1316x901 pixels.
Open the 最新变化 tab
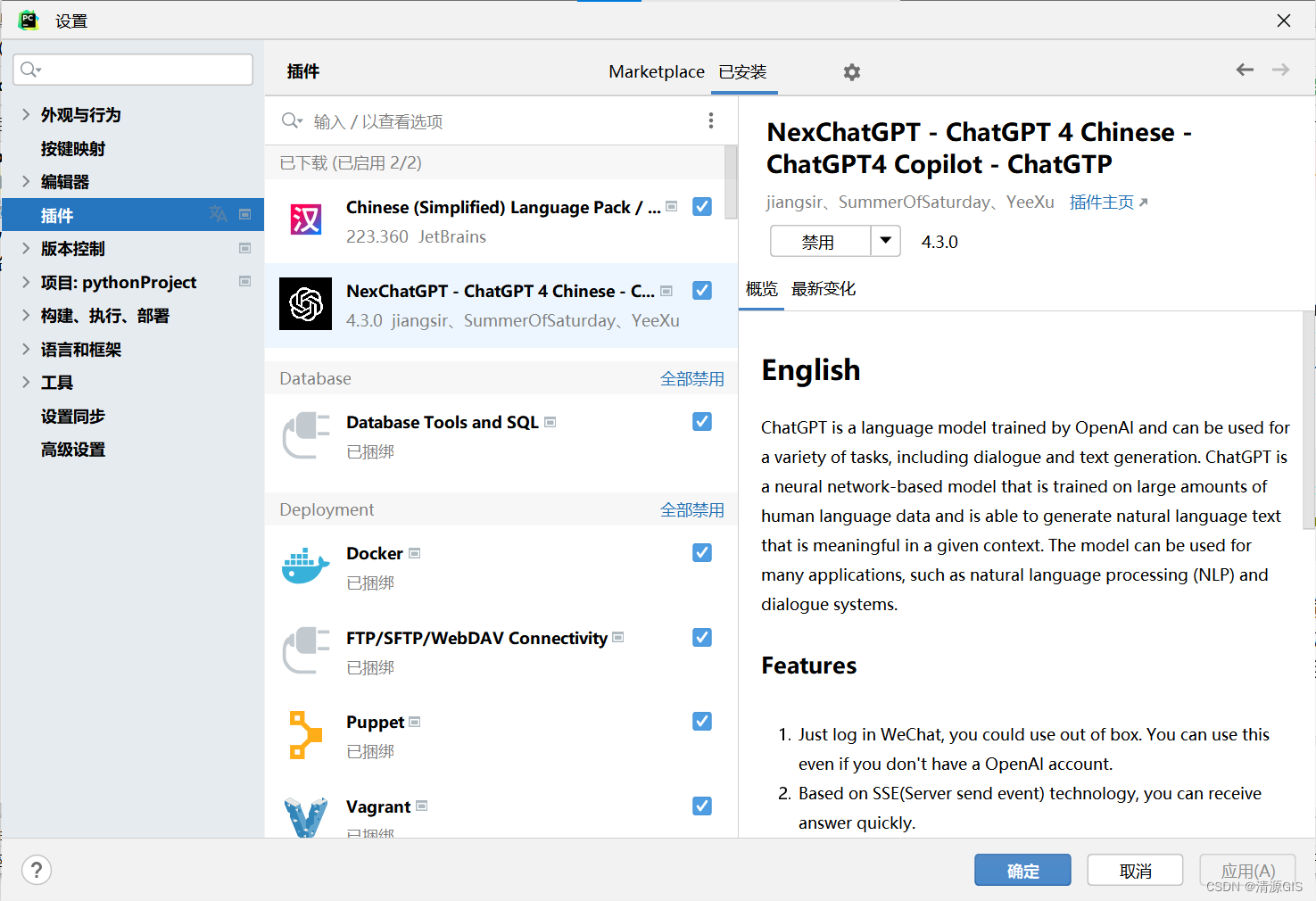pyautogui.click(x=824, y=289)
